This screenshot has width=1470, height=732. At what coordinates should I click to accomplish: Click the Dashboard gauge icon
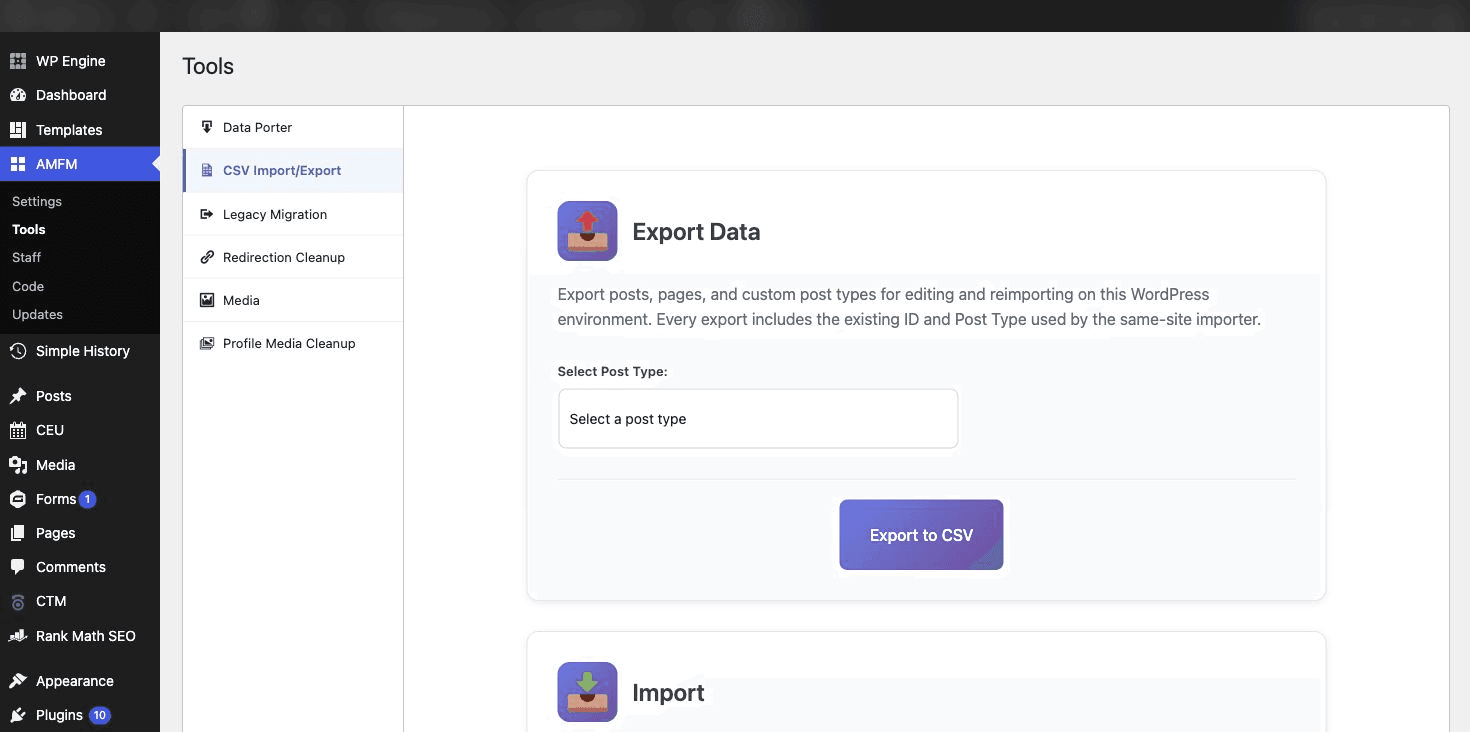click(x=18, y=95)
